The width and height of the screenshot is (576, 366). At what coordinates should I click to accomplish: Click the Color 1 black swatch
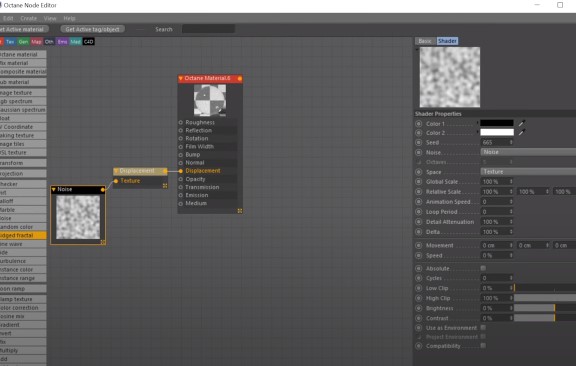(497, 123)
